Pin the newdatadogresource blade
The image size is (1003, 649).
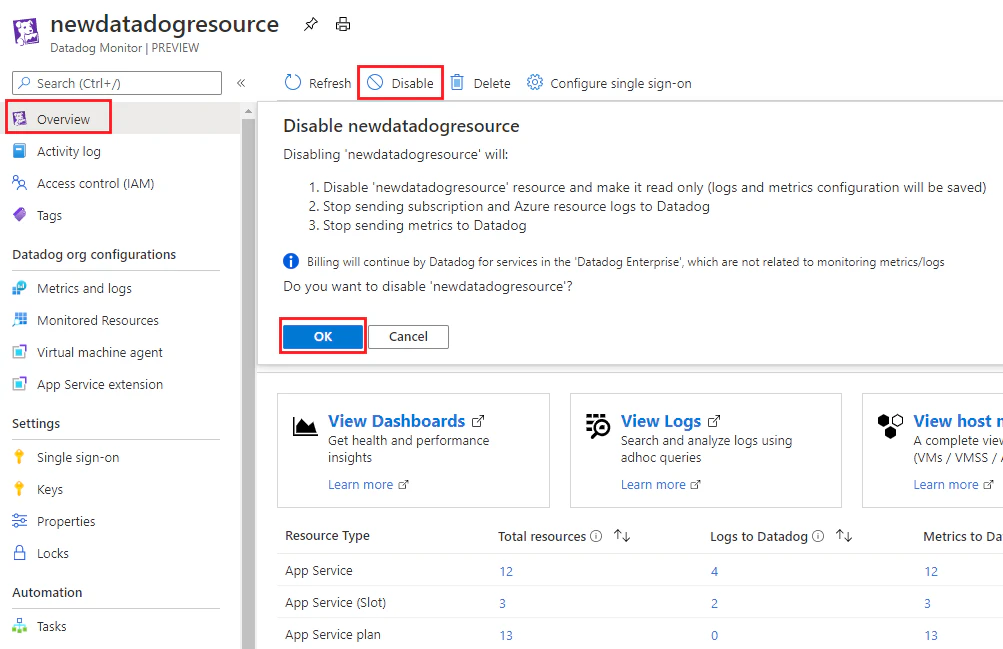tap(310, 25)
